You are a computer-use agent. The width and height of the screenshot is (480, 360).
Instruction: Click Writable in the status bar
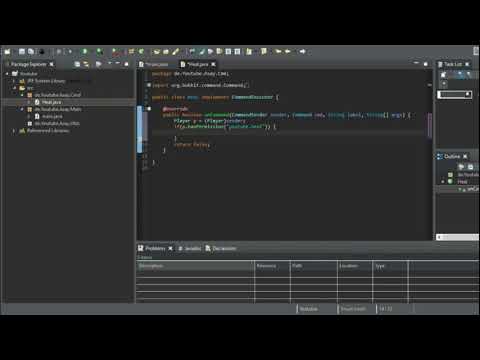(x=309, y=309)
